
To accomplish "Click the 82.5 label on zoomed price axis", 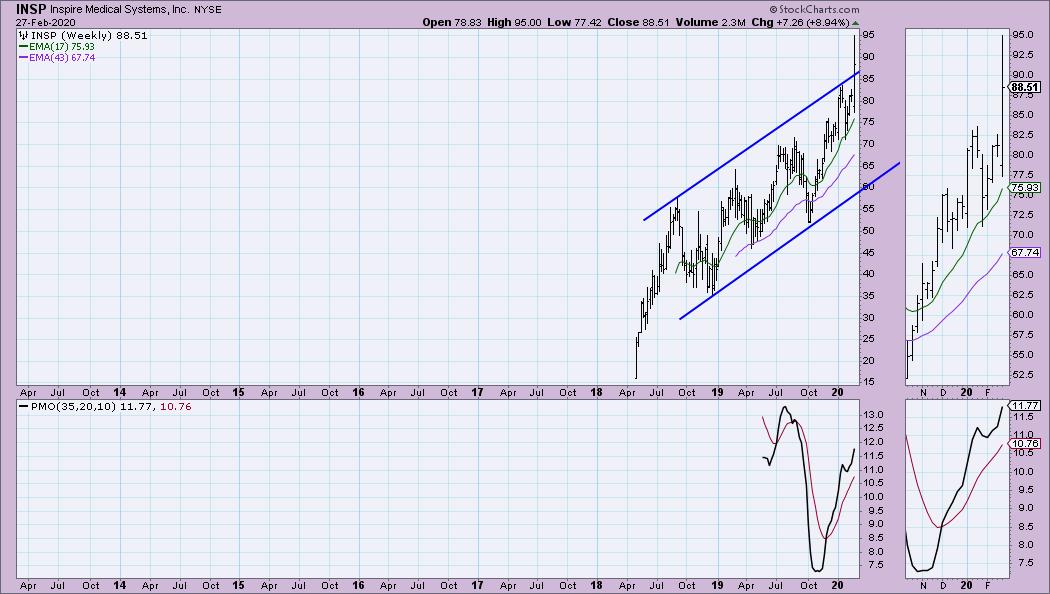I will click(x=1023, y=135).
